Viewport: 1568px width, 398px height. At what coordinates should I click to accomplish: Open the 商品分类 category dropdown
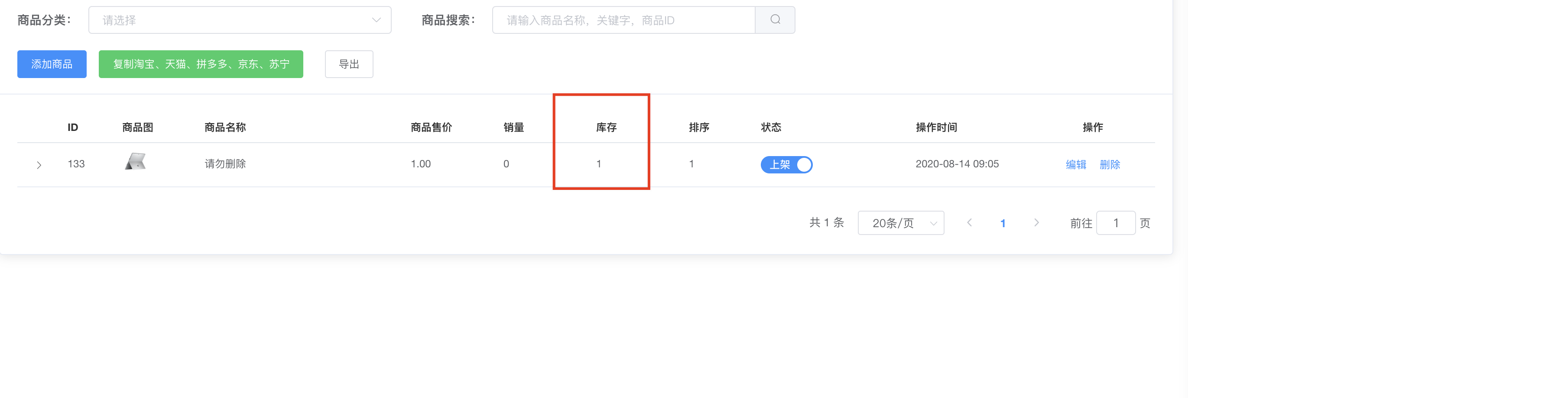click(x=240, y=20)
